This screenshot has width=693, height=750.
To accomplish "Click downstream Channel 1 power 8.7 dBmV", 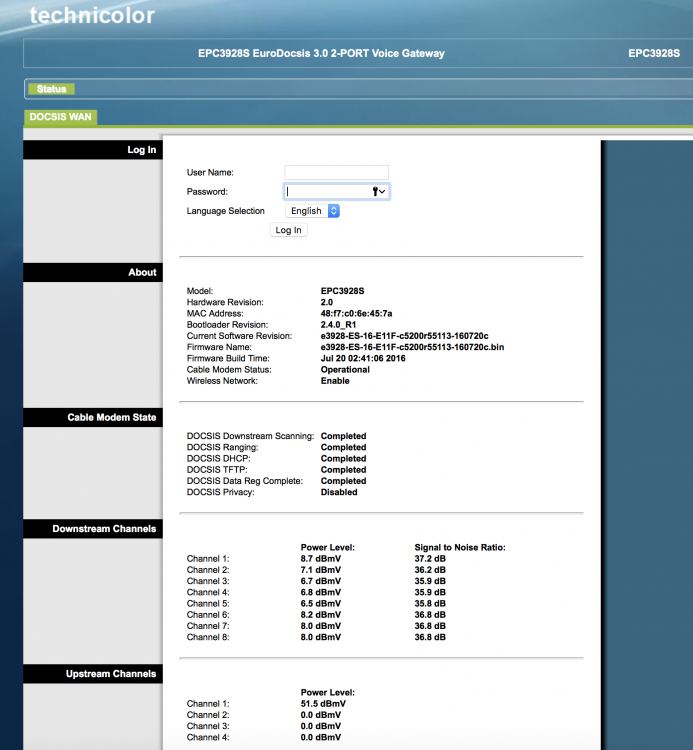I will pyautogui.click(x=321, y=559).
